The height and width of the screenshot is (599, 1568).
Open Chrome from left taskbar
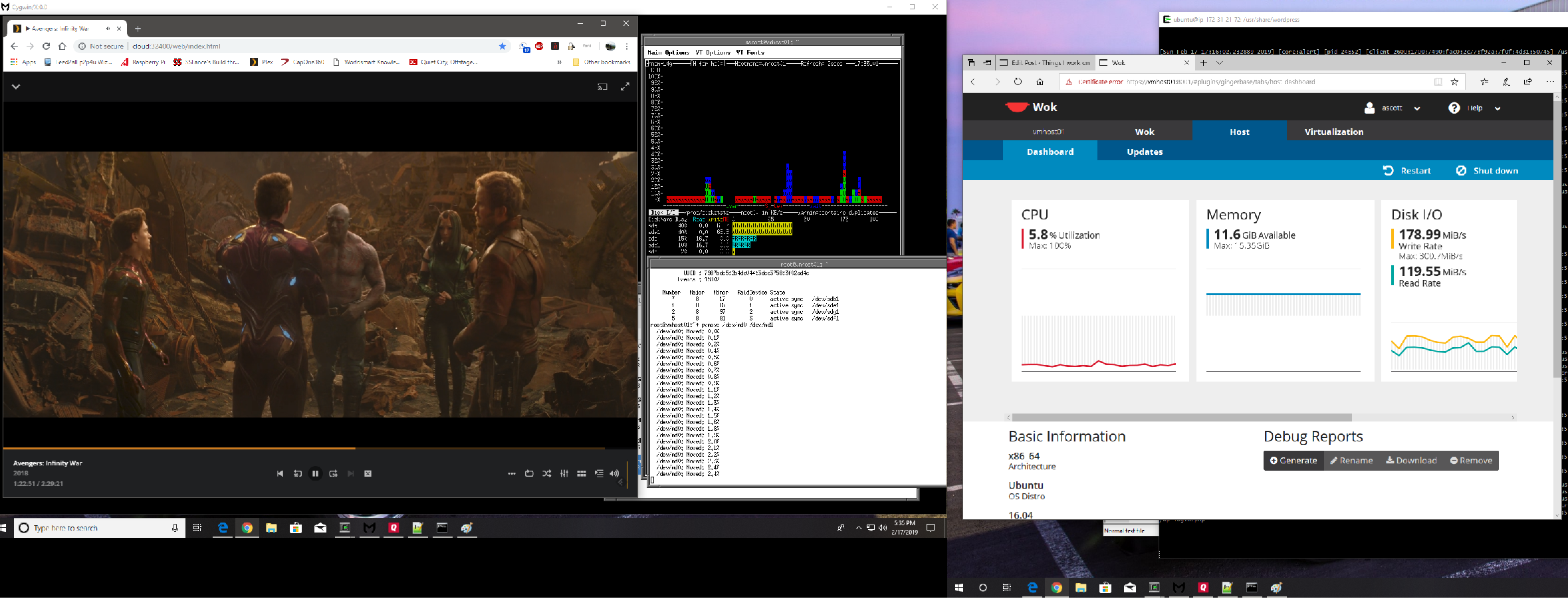click(247, 528)
